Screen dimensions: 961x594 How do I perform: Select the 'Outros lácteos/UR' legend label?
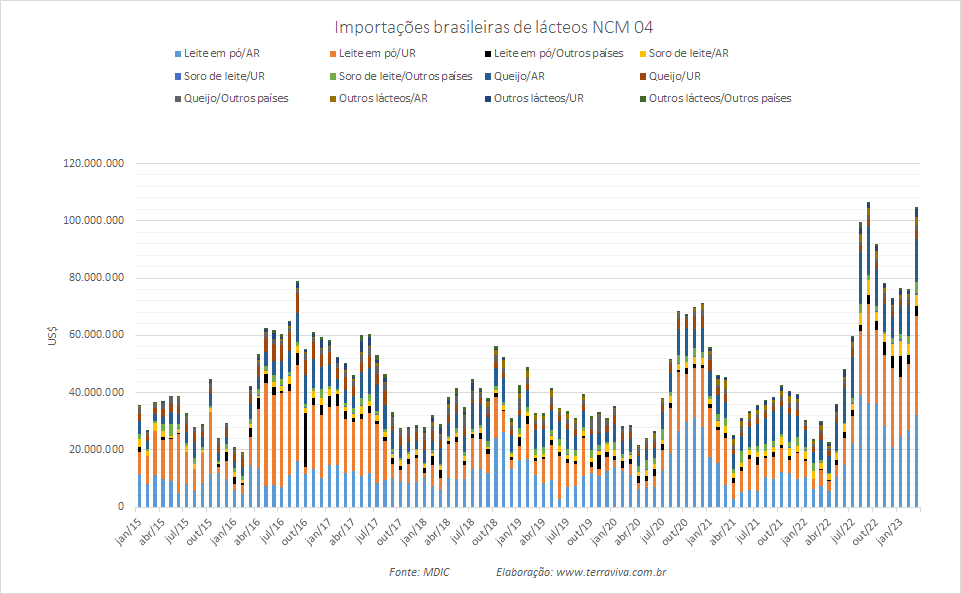[539, 99]
